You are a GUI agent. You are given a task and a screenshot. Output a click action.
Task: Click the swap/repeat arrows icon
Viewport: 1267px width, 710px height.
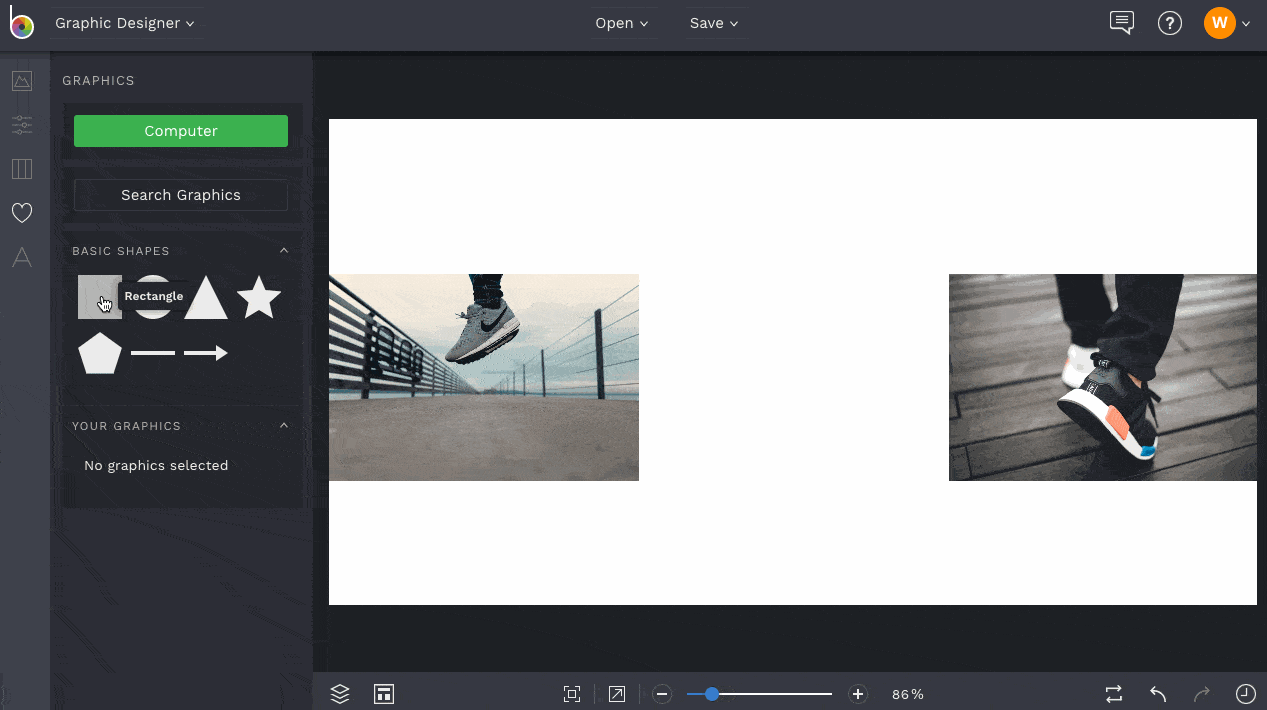pos(1114,694)
